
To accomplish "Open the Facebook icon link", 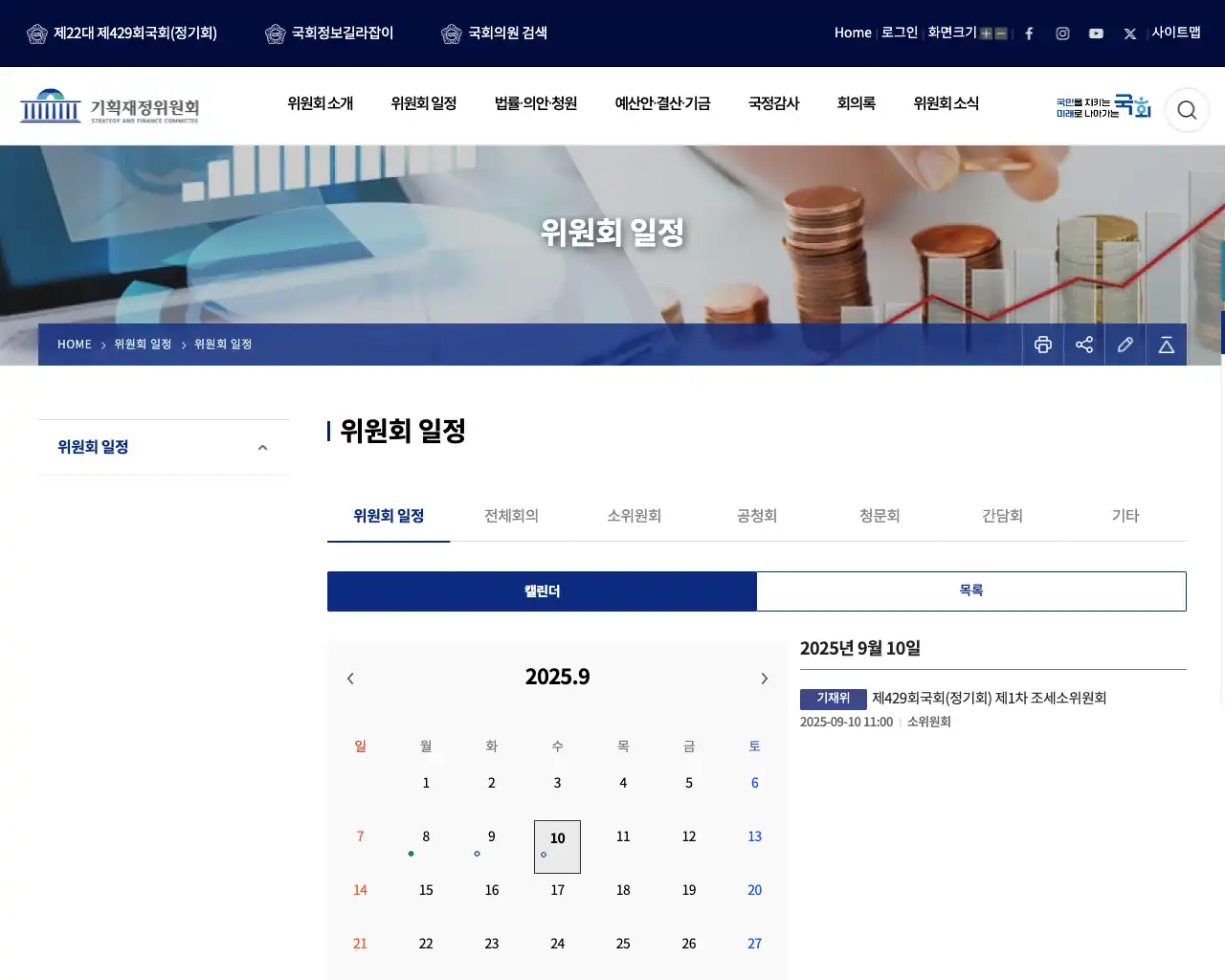I will point(1029,33).
